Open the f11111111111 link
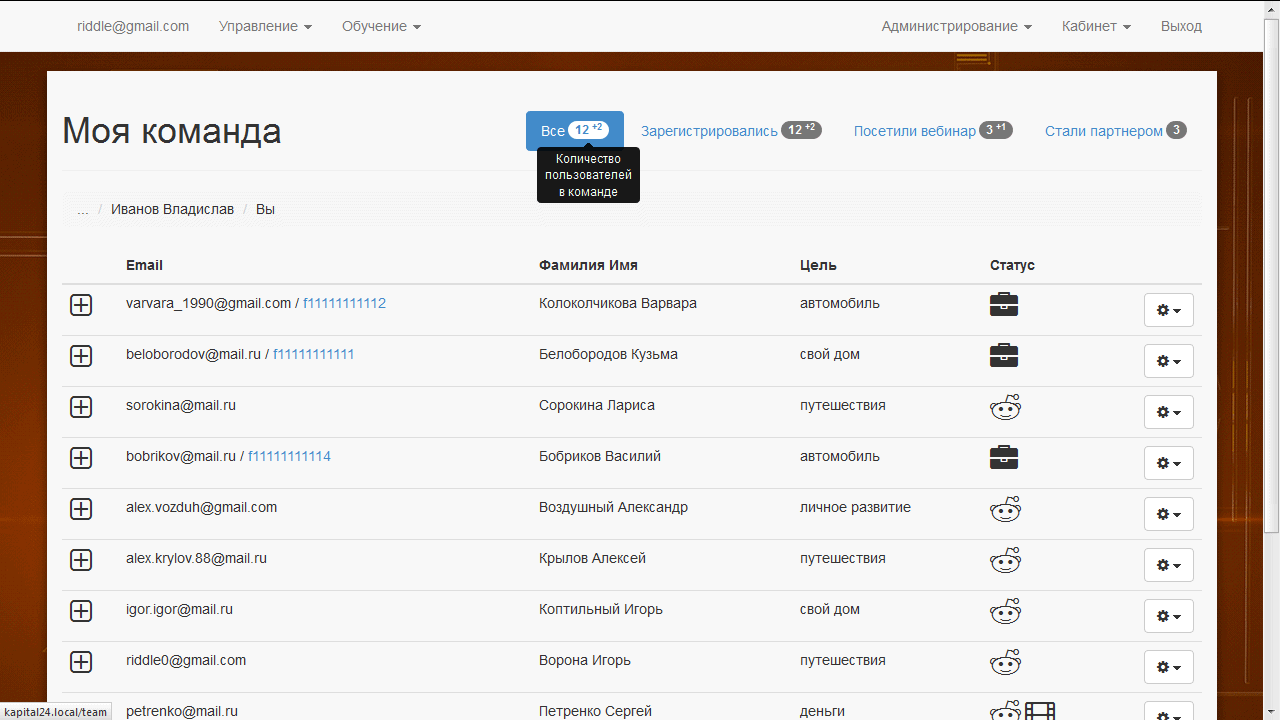This screenshot has width=1280, height=720. 313,354
